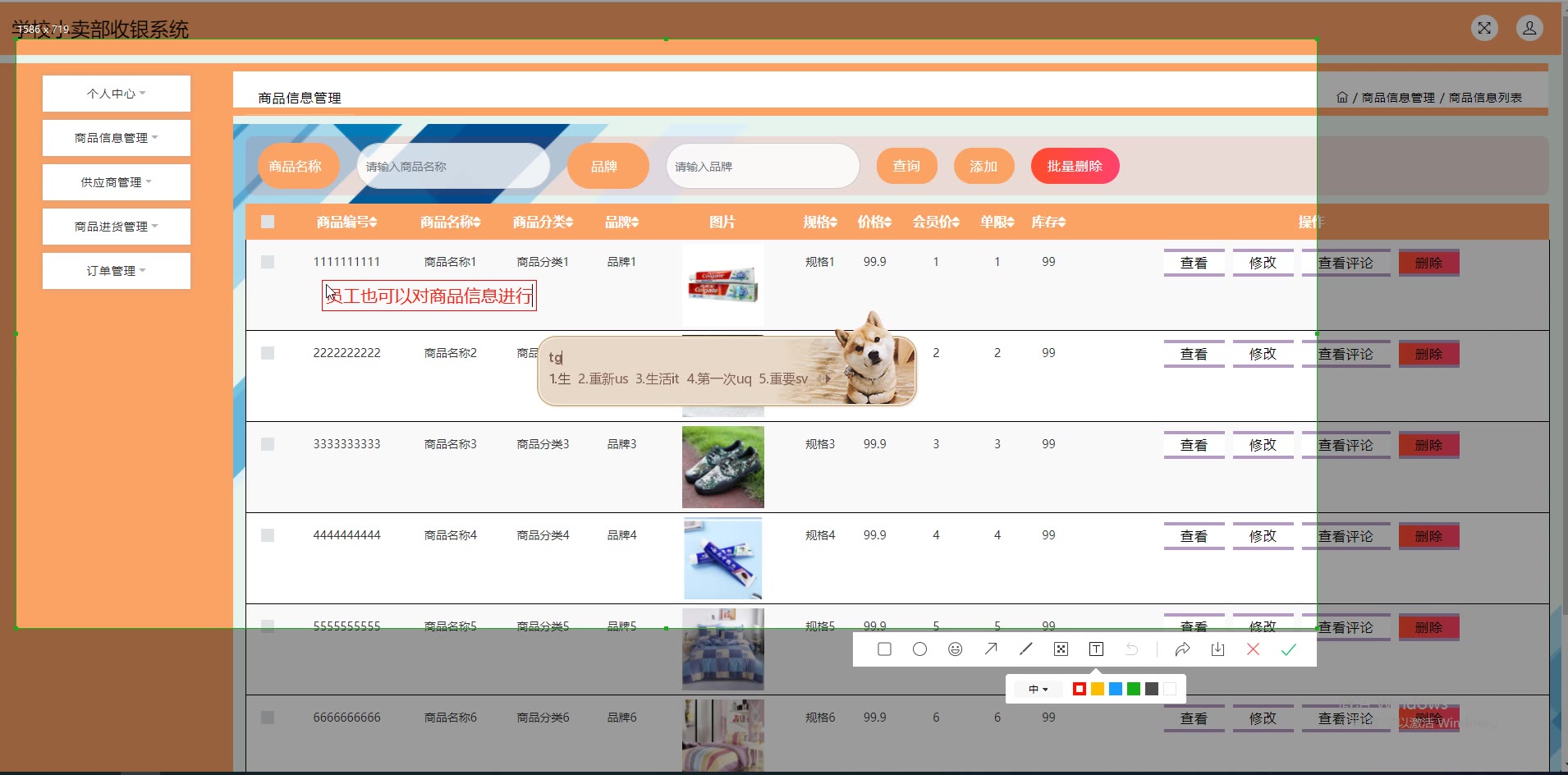The image size is (1568, 775).
Task: Sort by 库存 column arrows
Action: pyautogui.click(x=1061, y=222)
